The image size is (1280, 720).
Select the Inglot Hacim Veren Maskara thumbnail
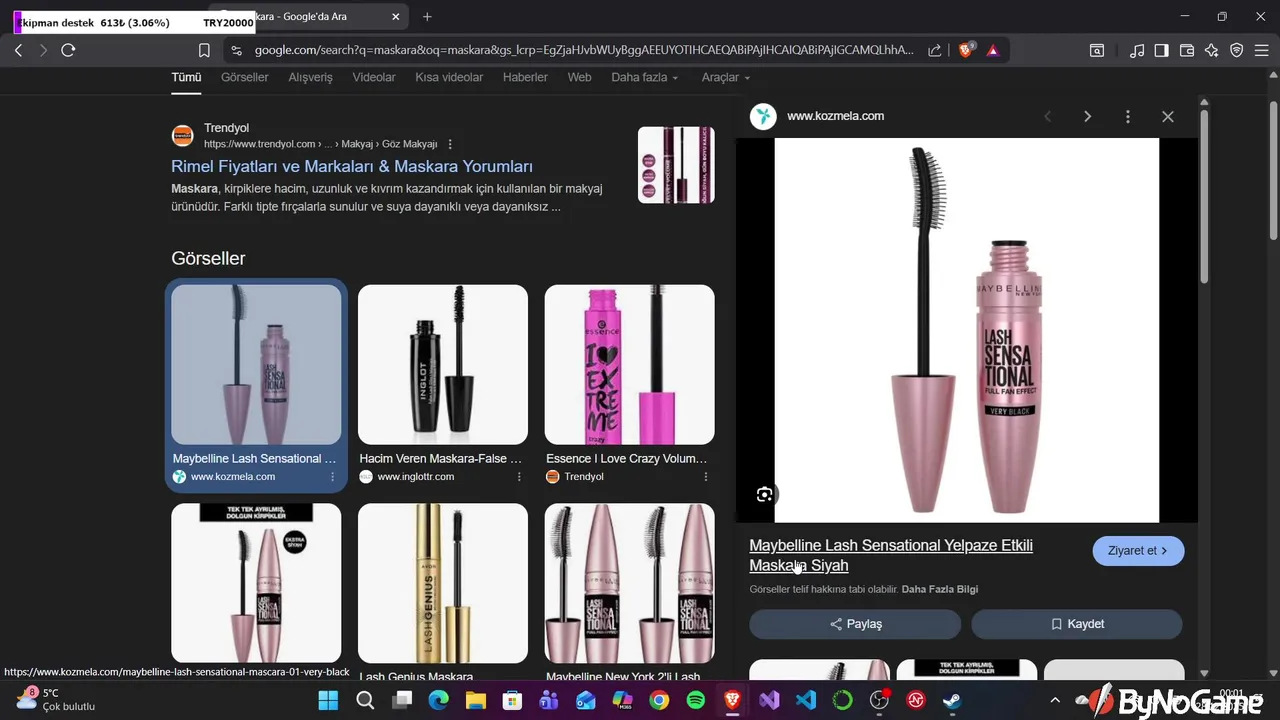[x=443, y=365]
